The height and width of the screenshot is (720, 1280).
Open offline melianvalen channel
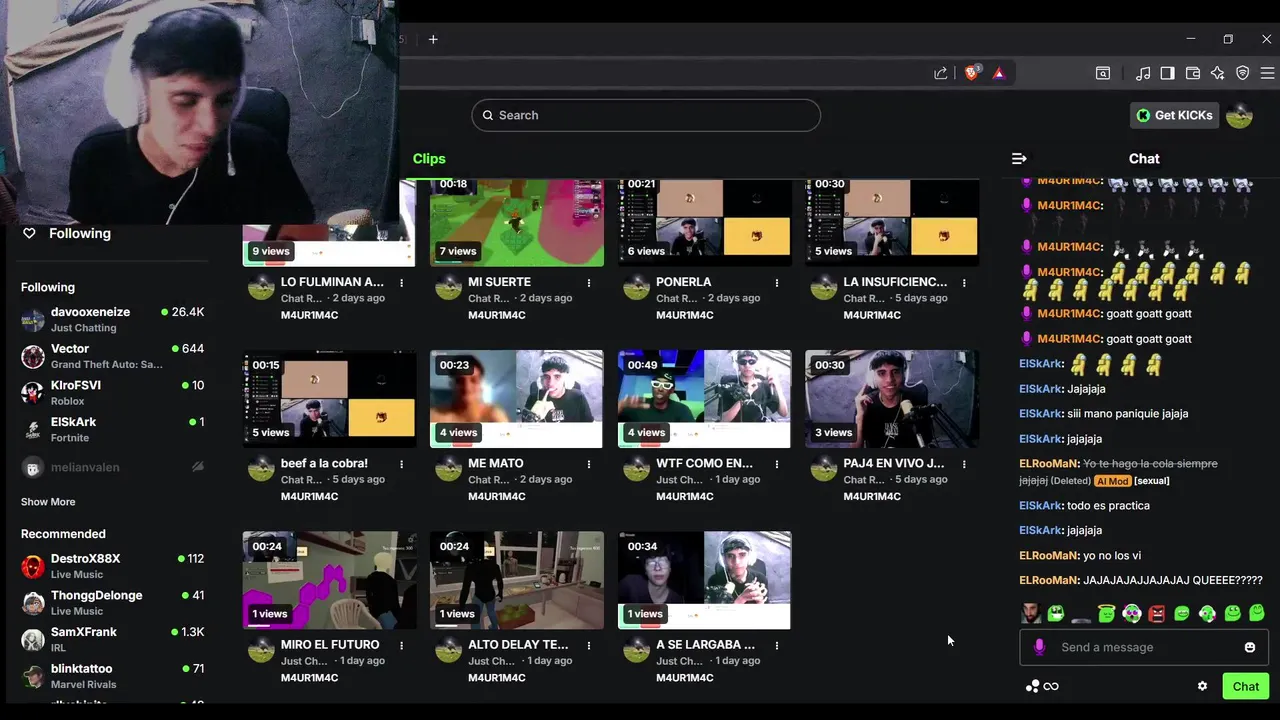point(112,467)
